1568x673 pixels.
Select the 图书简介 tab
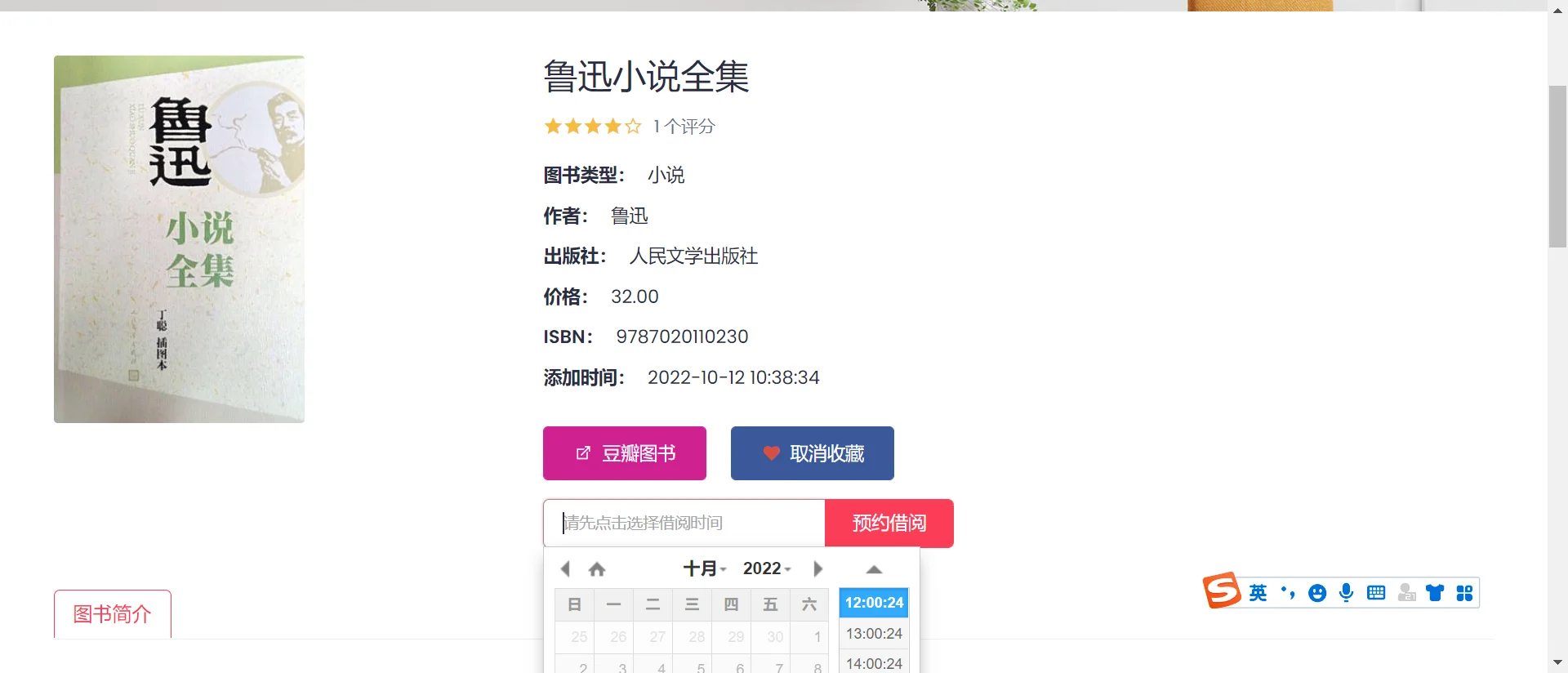tap(113, 614)
